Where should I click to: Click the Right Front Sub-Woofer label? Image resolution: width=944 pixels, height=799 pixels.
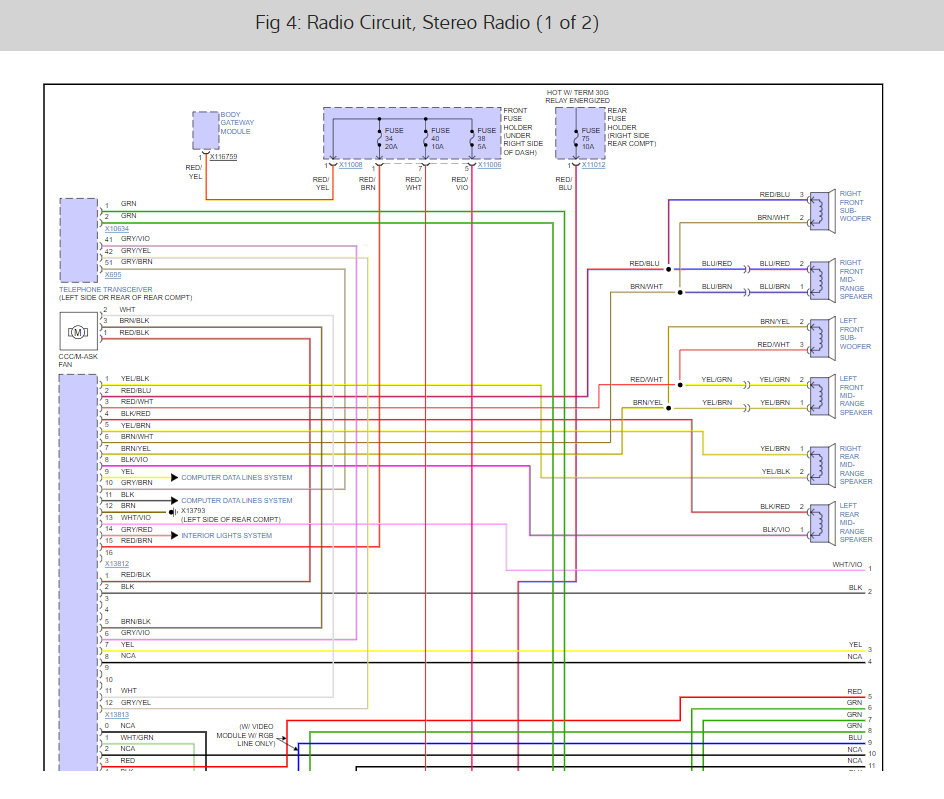point(855,206)
